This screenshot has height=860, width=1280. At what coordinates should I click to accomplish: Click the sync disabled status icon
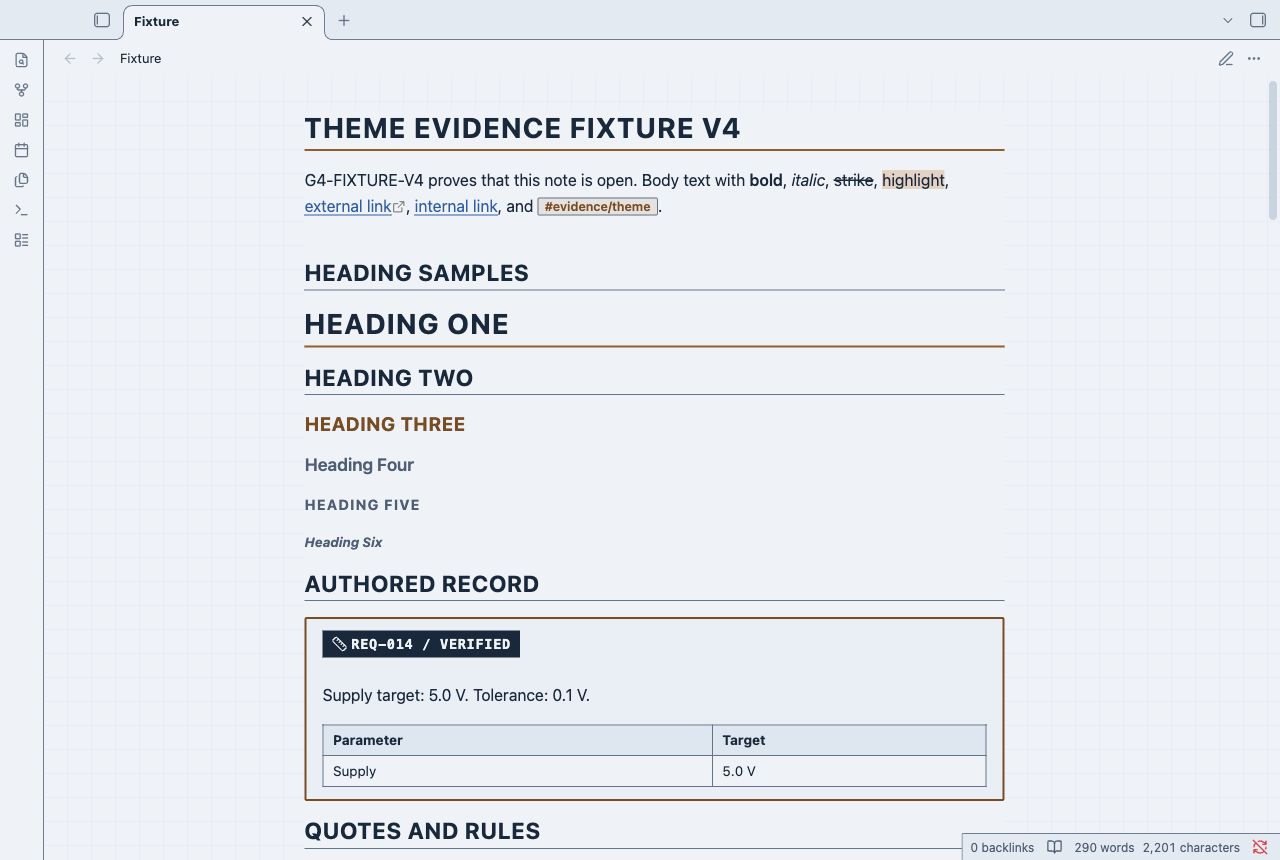(1260, 847)
